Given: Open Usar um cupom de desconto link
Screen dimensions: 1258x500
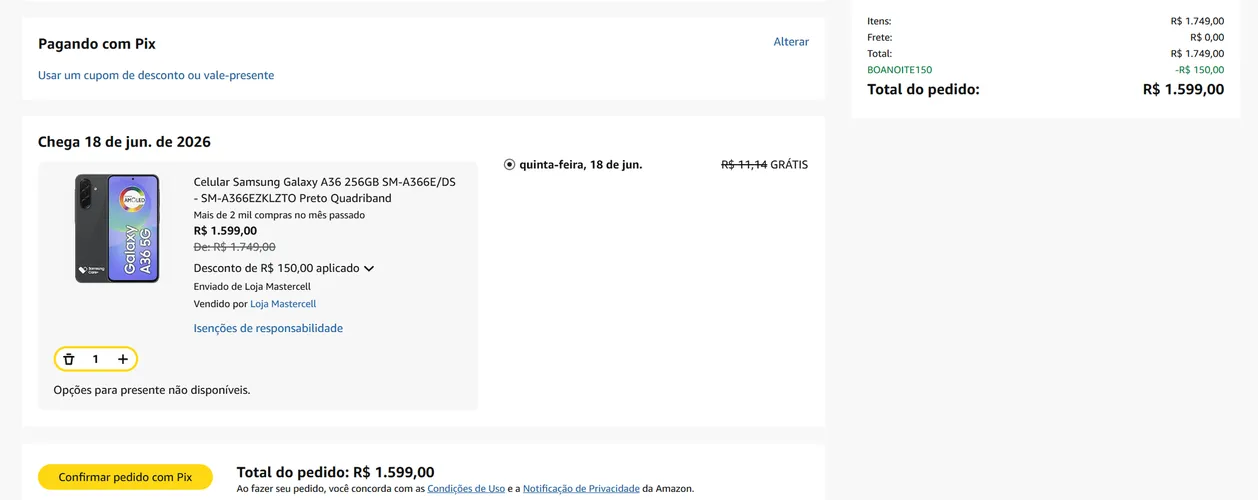Looking at the screenshot, I should point(156,75).
